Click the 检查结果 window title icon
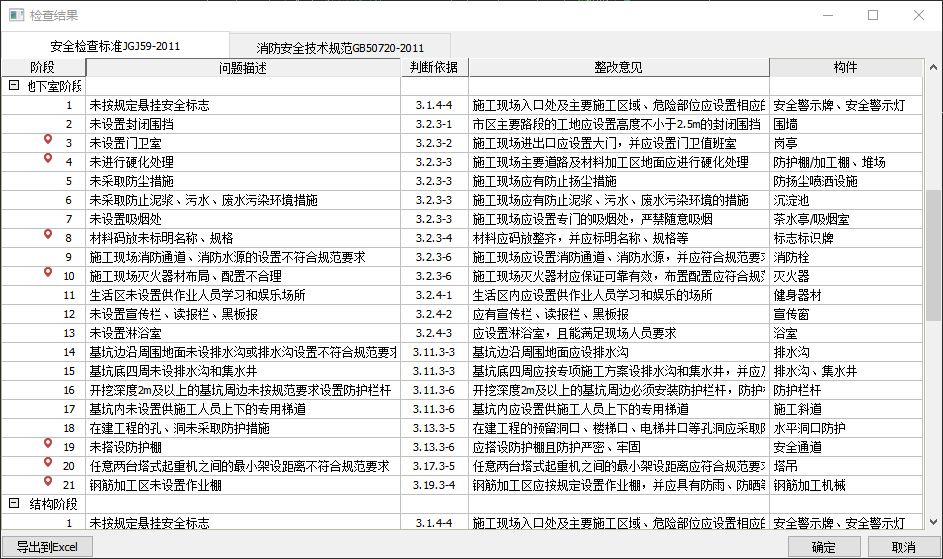The image size is (943, 559). (x=17, y=15)
